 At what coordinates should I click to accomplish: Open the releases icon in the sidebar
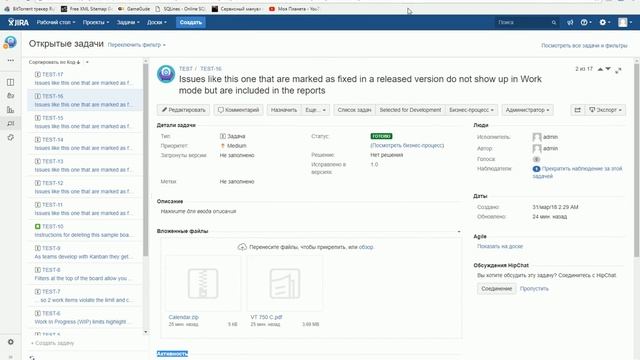click(11, 96)
